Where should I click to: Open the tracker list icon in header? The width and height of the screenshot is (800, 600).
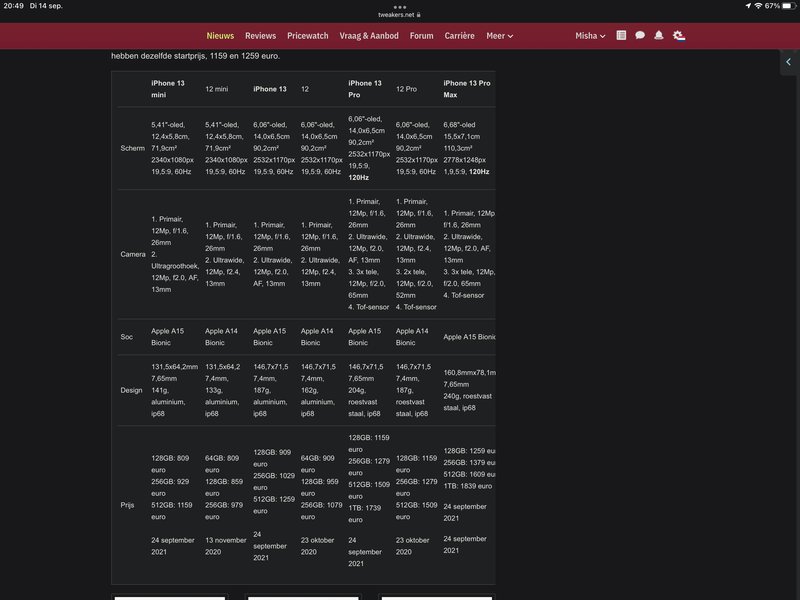pyautogui.click(x=621, y=35)
